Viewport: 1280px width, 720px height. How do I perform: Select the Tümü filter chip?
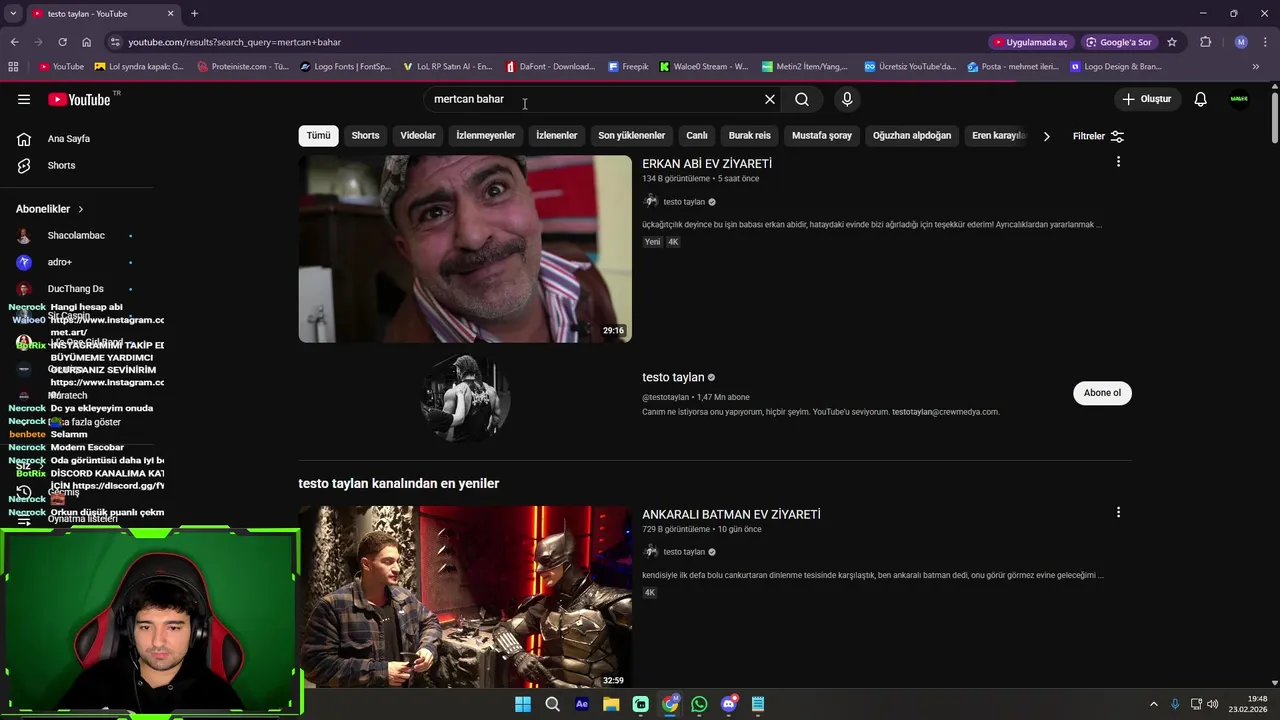click(318, 135)
